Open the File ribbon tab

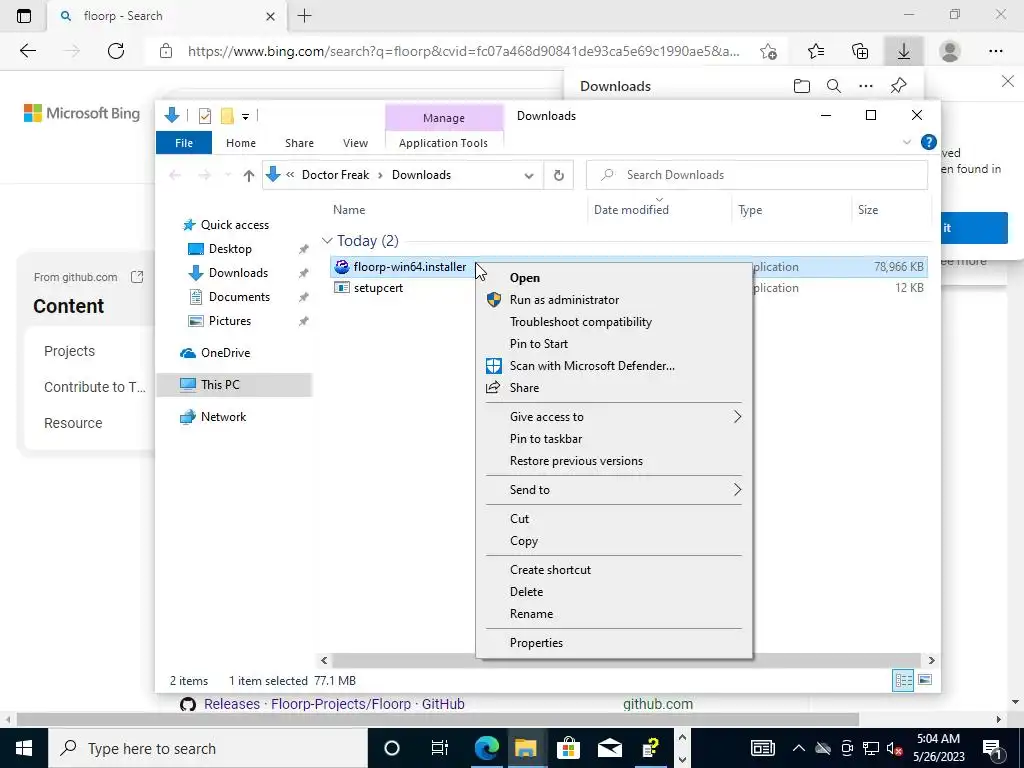184,143
